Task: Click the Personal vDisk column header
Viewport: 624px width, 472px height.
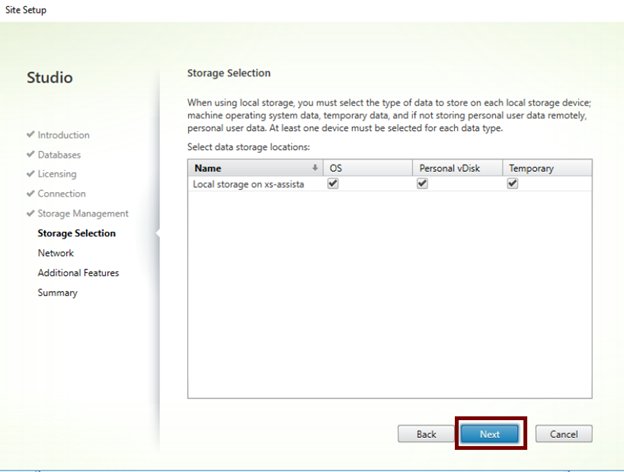Action: pos(457,168)
